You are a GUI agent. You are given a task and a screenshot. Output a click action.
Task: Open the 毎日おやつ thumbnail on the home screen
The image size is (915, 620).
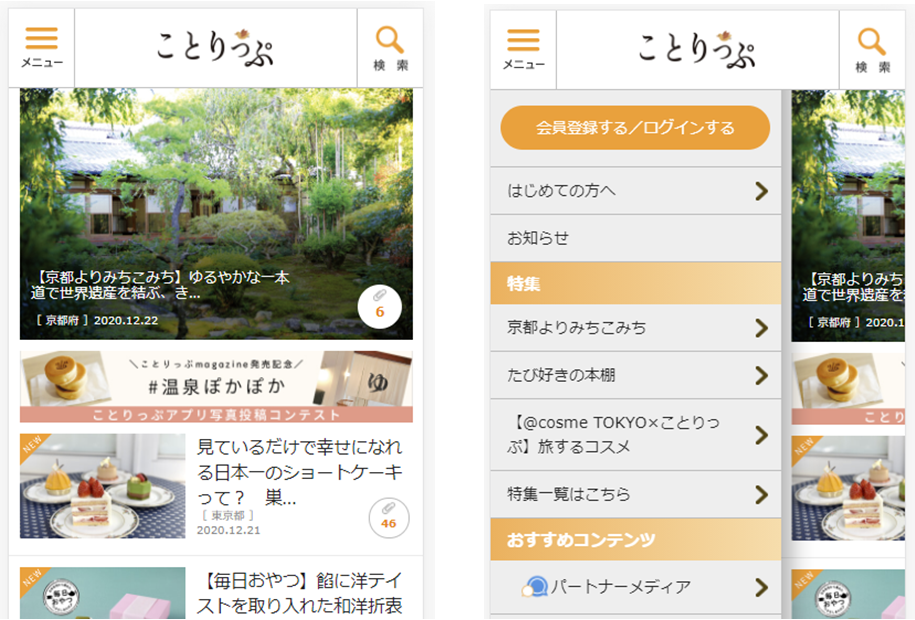[103, 592]
